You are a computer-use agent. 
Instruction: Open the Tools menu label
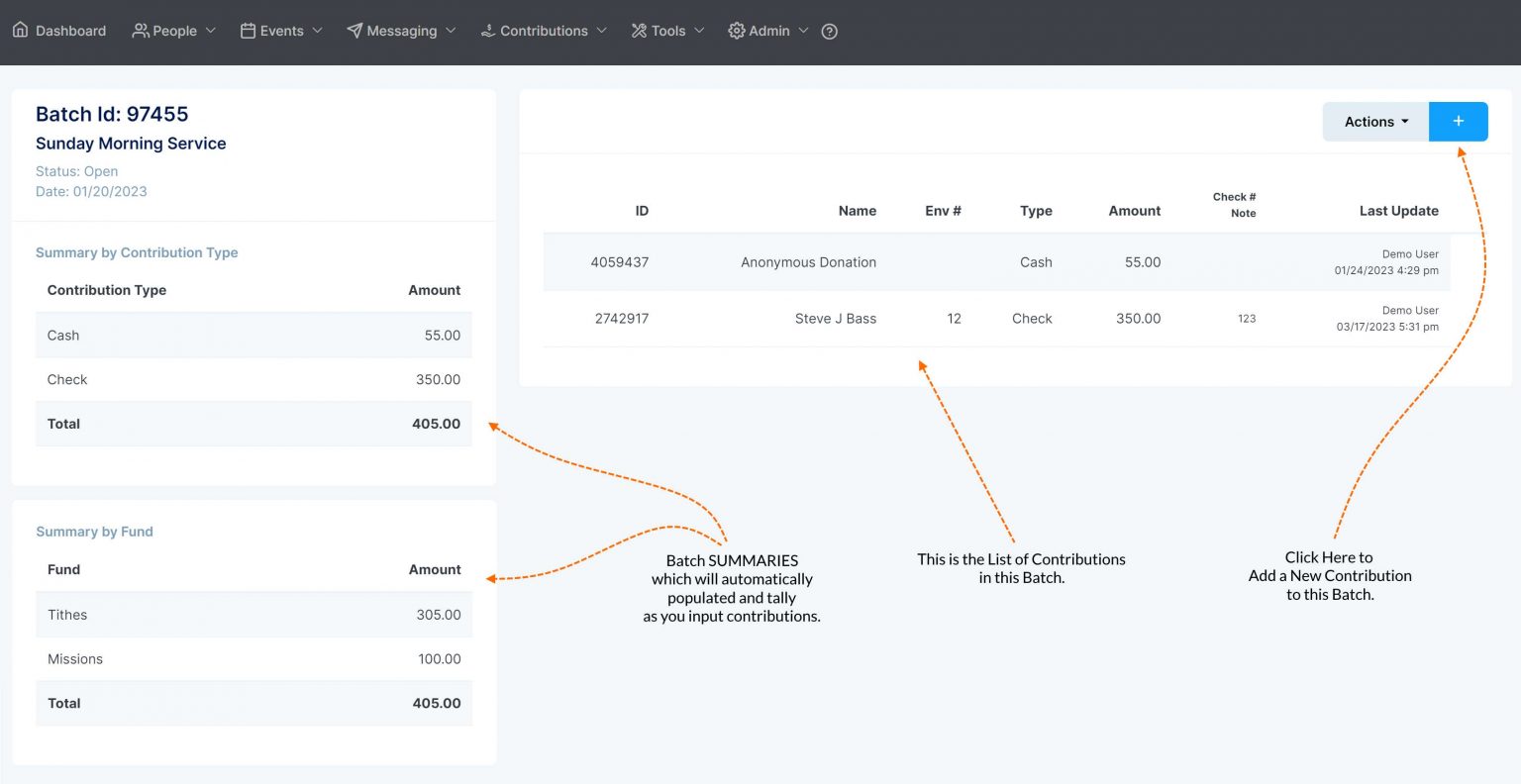pos(668,31)
